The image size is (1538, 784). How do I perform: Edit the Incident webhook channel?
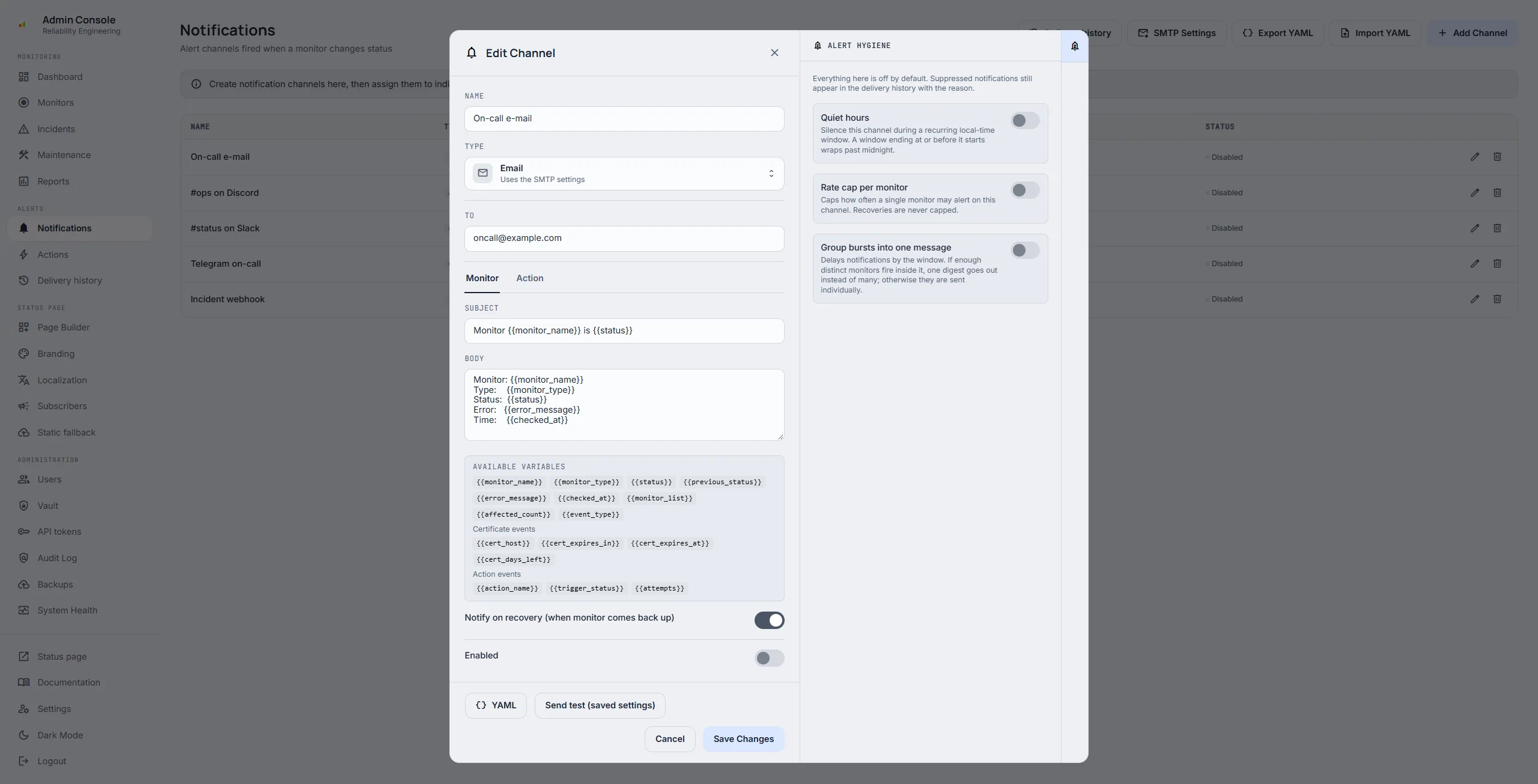[x=1474, y=299]
